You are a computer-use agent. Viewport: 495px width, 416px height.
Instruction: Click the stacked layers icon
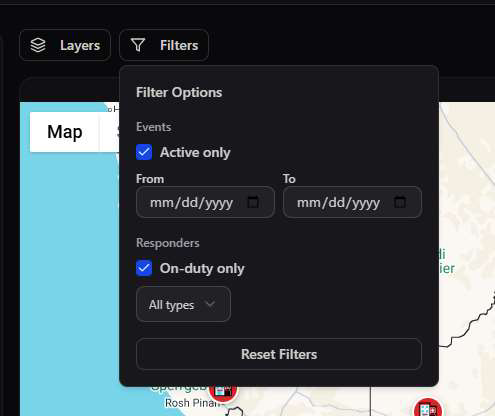click(38, 45)
